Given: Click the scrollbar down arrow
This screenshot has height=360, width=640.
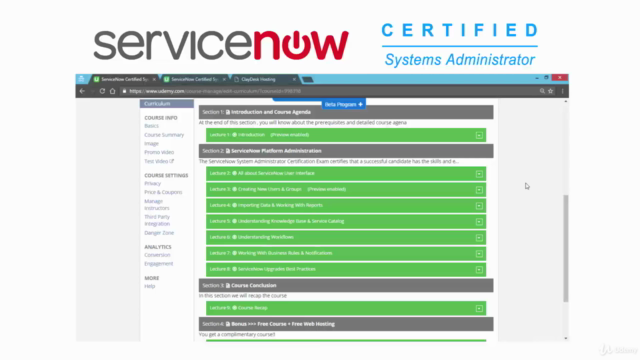Looking at the screenshot, I should pos(566,338).
